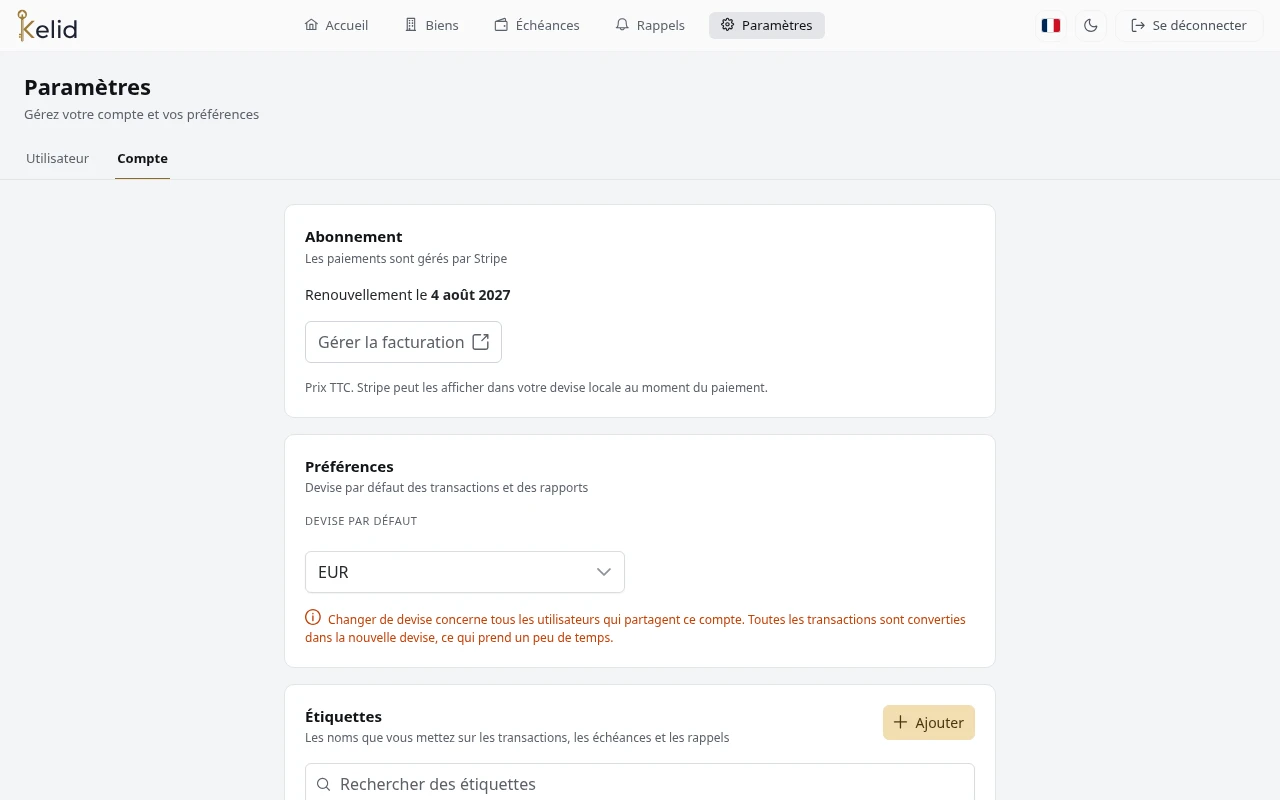
Task: Add a new étiquette with Ajouter
Action: (x=929, y=722)
